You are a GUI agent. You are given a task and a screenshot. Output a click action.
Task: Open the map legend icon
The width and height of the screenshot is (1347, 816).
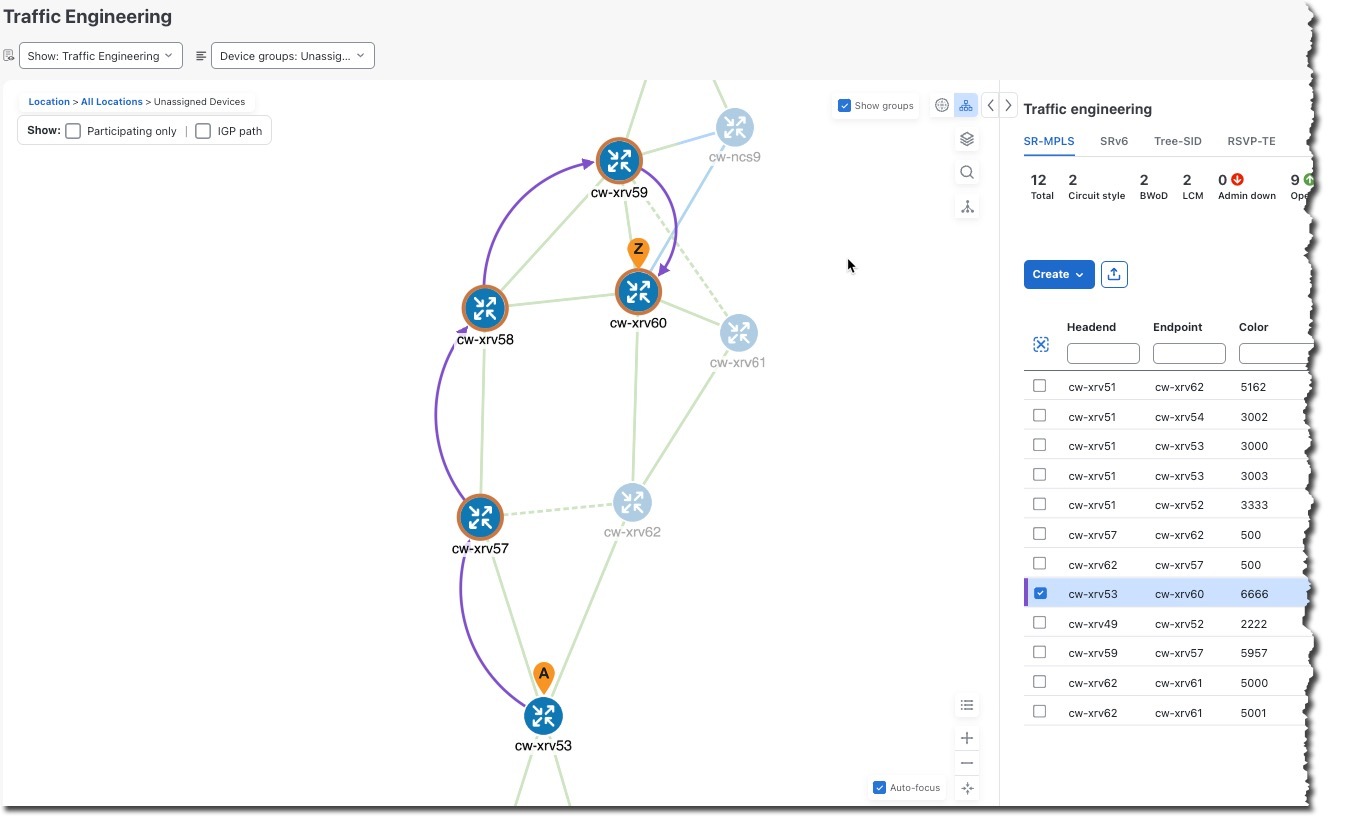point(966,705)
